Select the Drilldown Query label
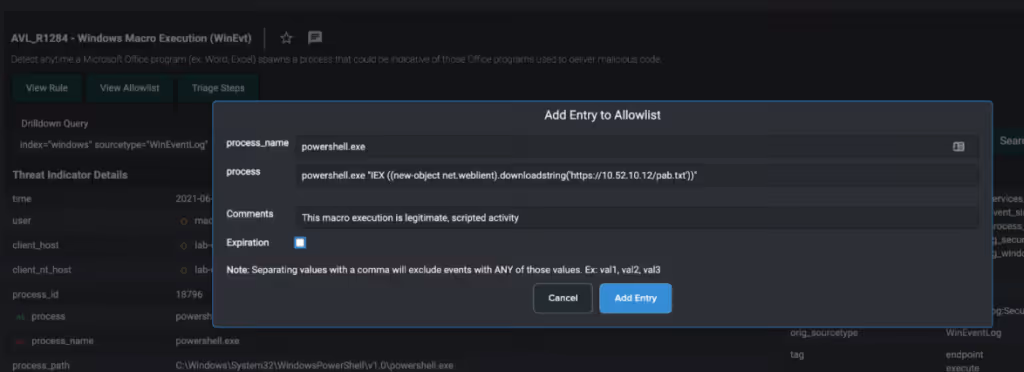This screenshot has width=1024, height=372. tap(54, 123)
